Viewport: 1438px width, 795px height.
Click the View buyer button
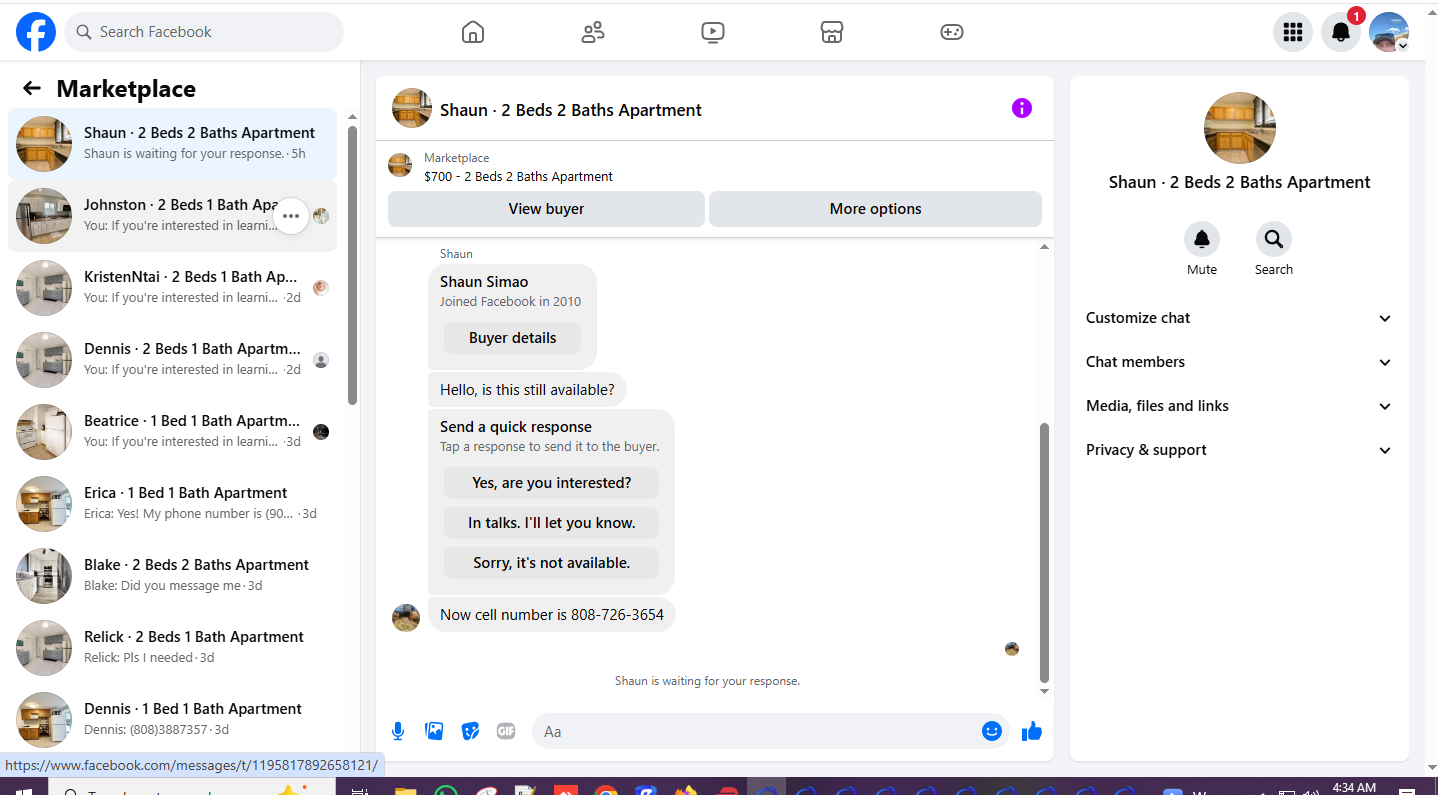coord(546,209)
